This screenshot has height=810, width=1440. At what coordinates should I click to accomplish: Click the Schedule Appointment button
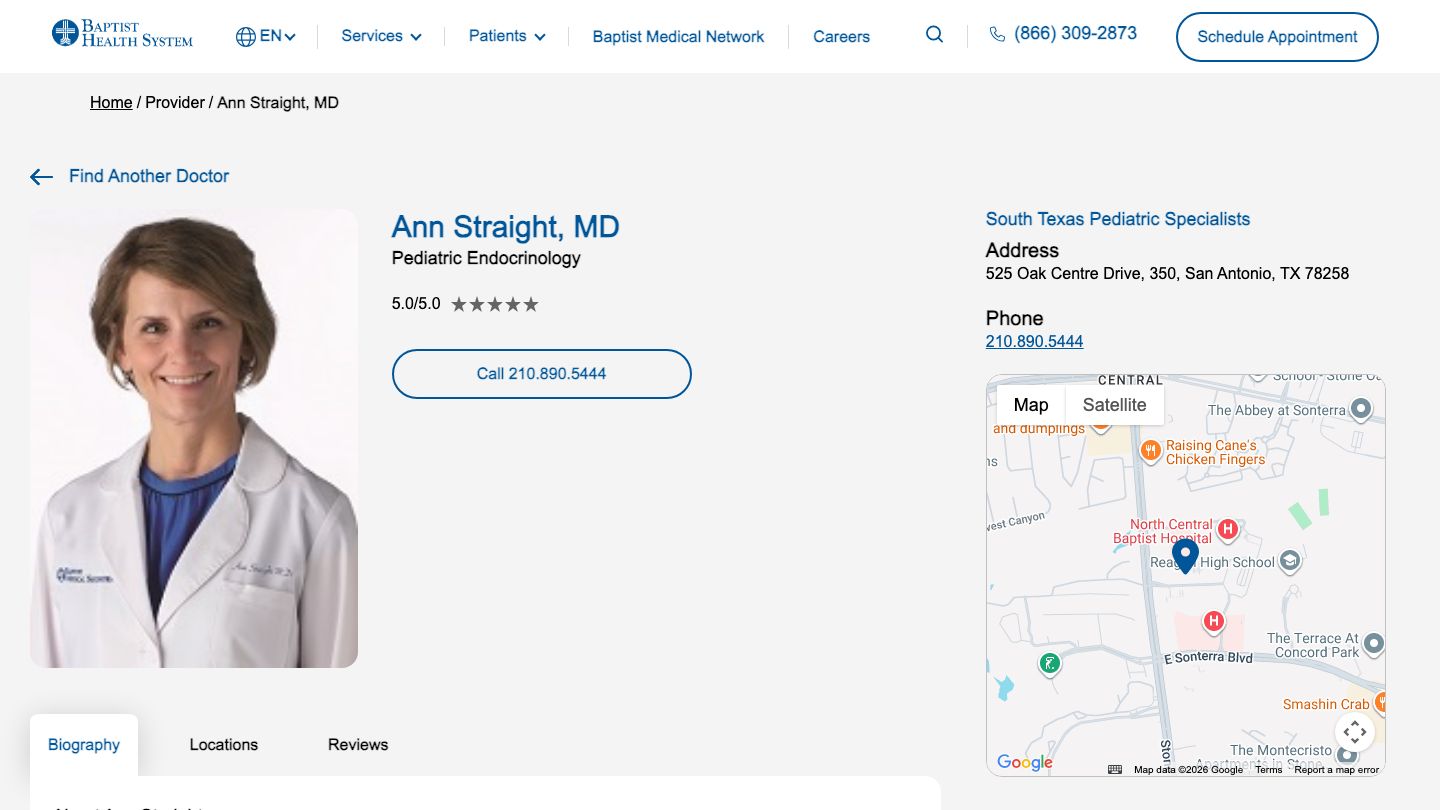click(1276, 36)
